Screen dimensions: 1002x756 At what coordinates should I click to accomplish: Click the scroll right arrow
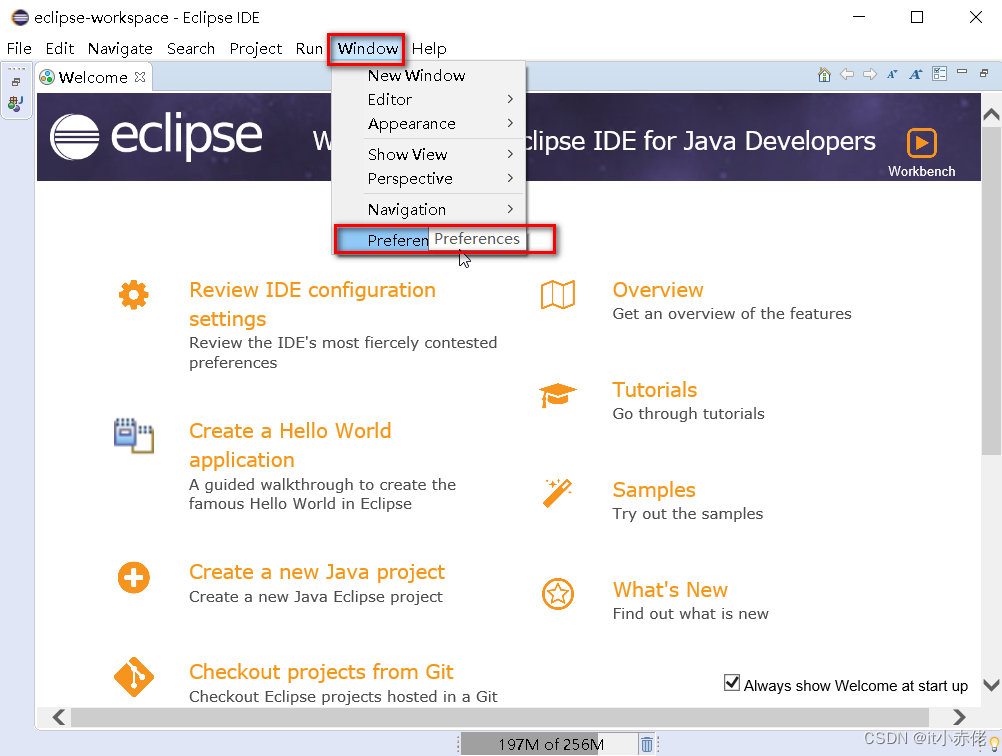(959, 717)
